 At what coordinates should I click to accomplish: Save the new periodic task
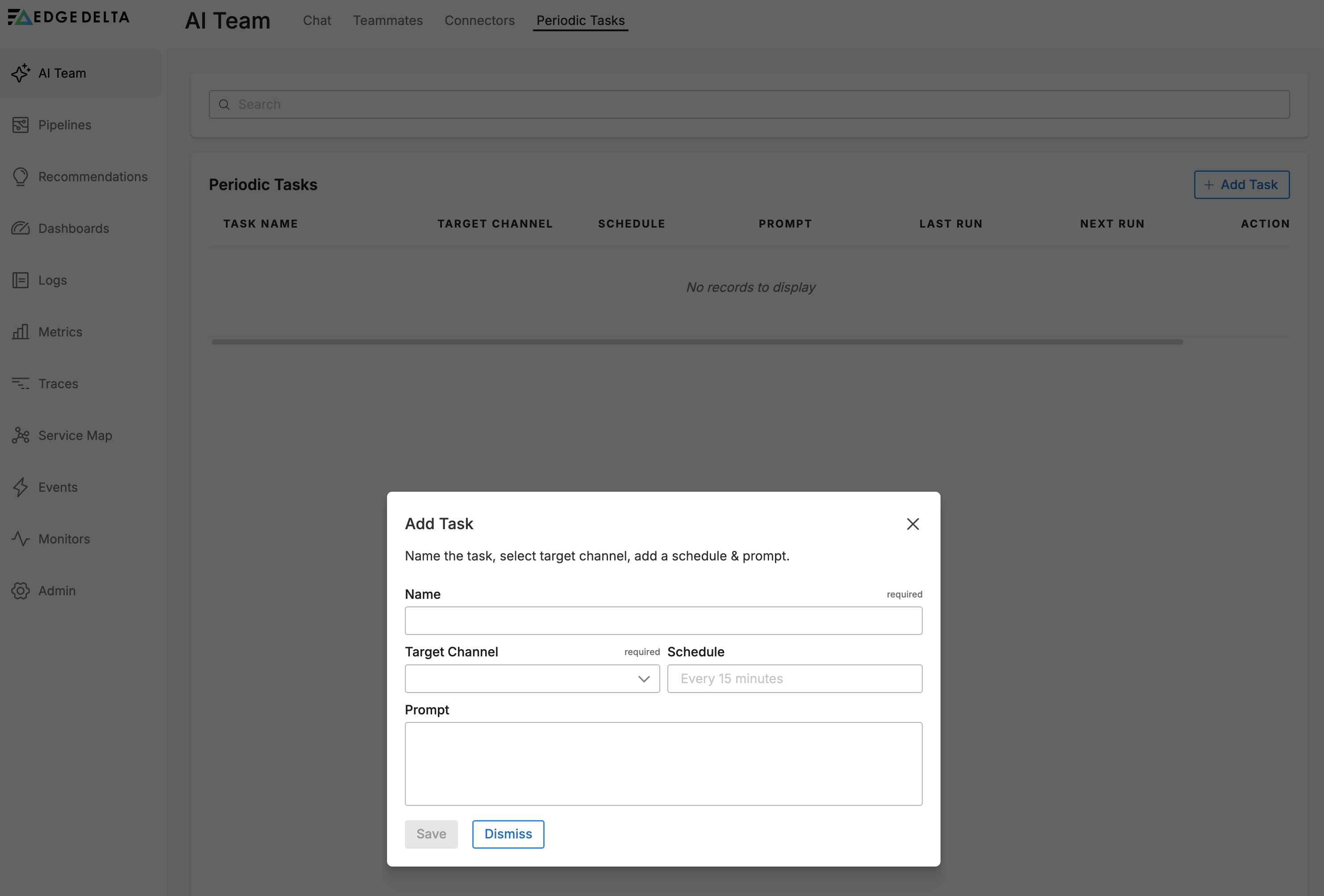click(x=431, y=834)
